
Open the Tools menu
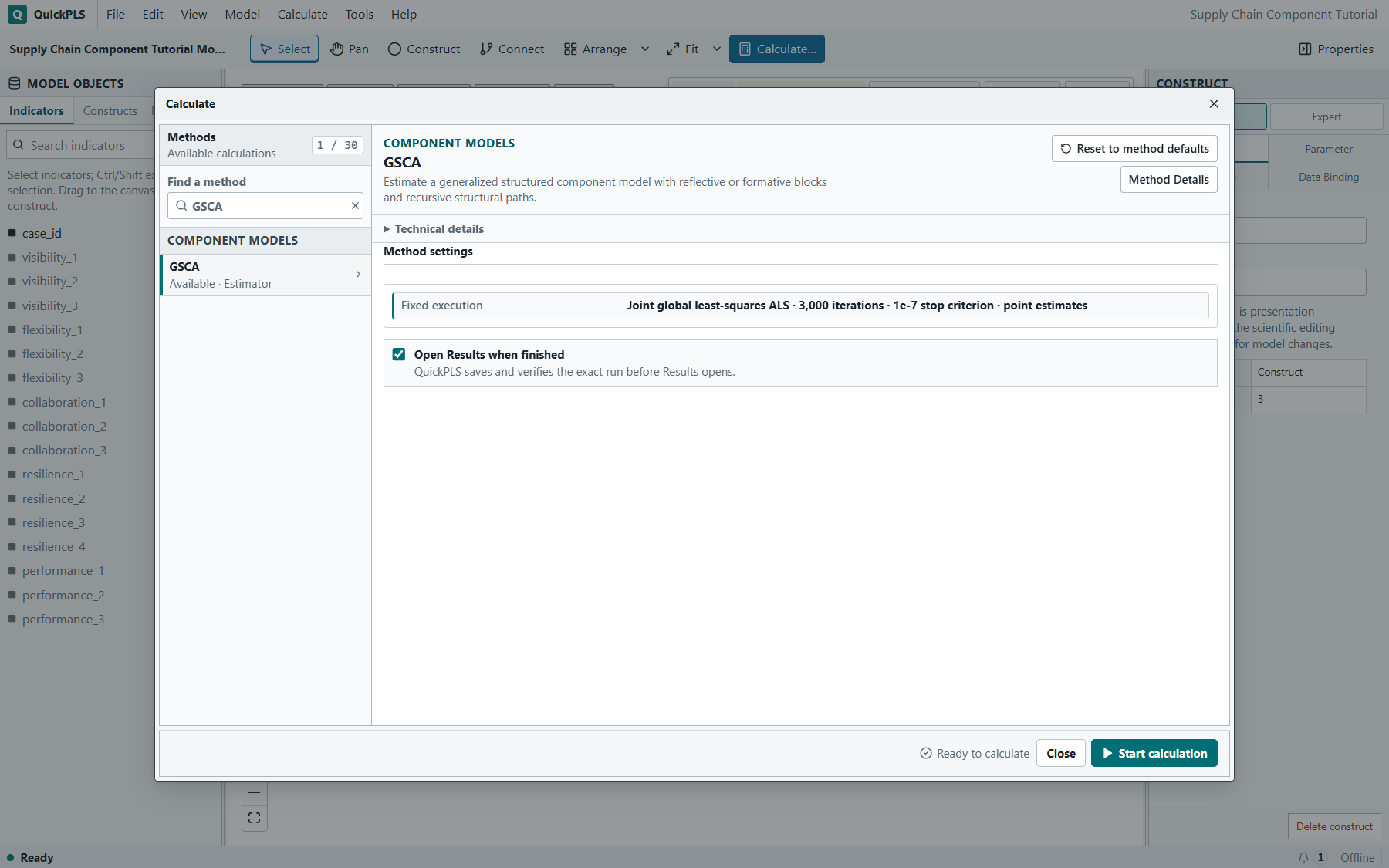coord(359,14)
